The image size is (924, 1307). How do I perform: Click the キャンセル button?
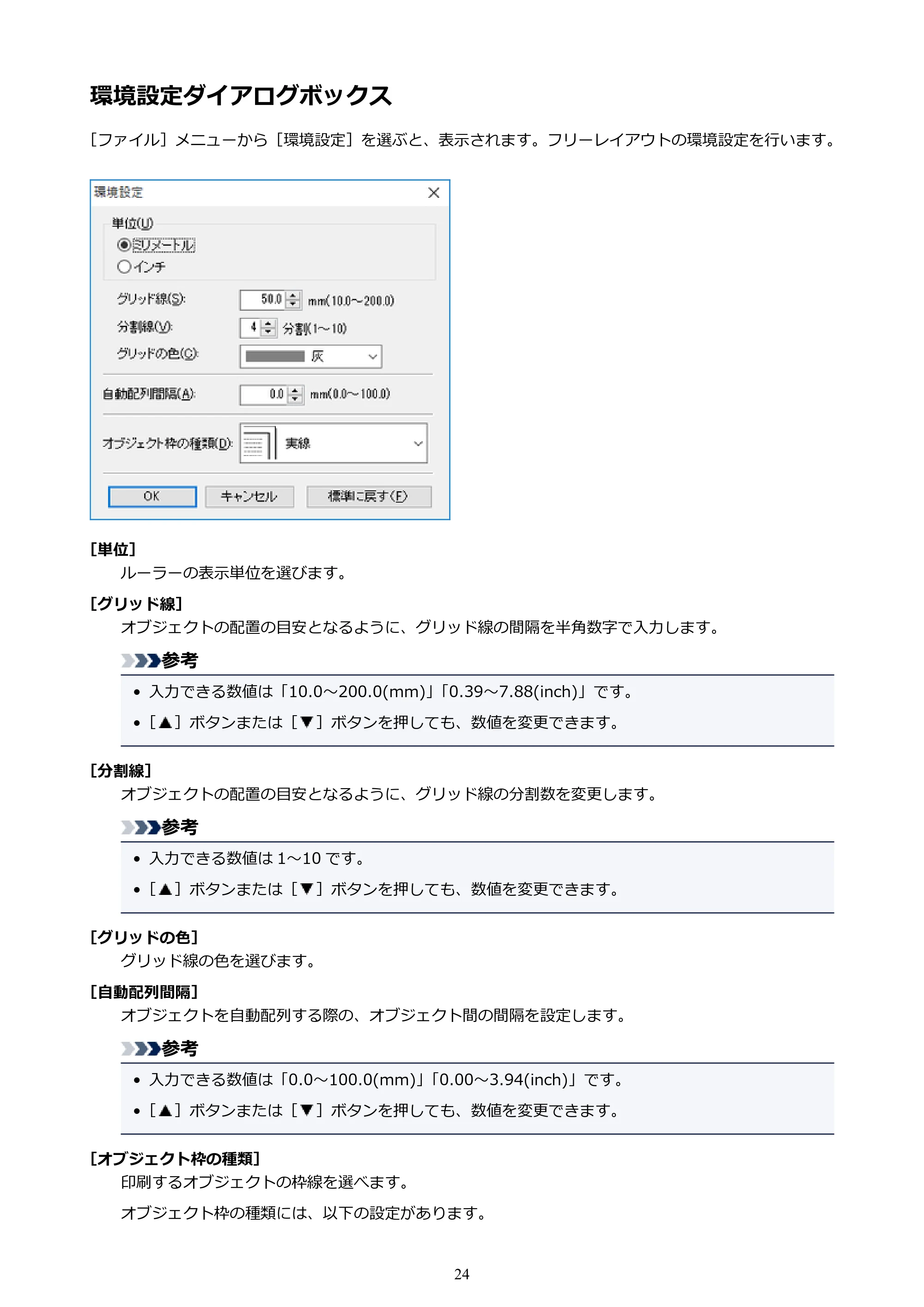point(249,496)
